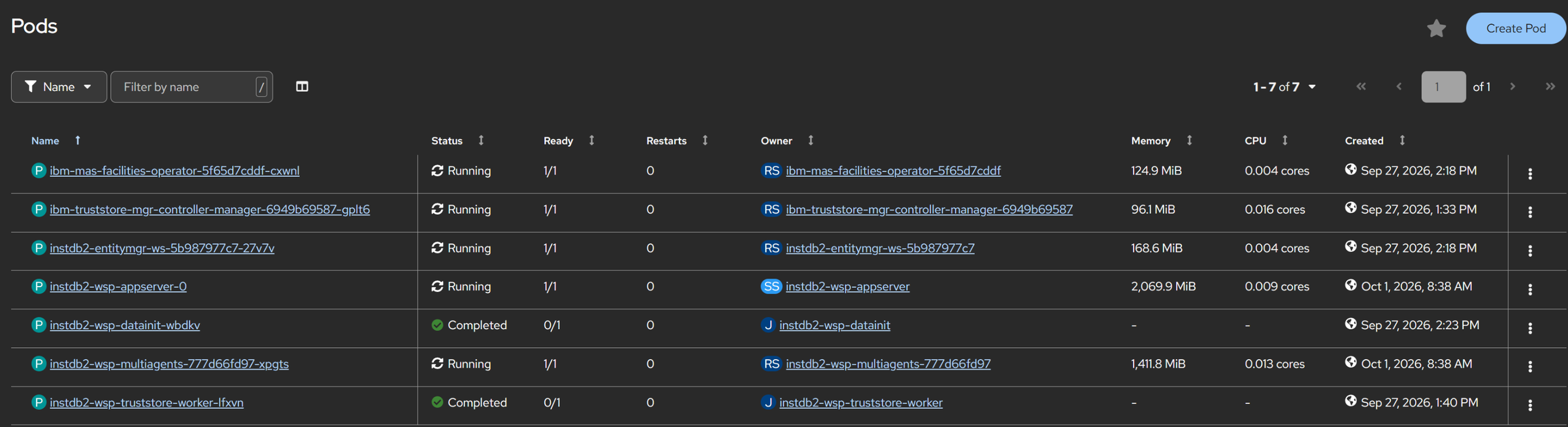Viewport: 1568px width, 427px height.
Task: Click the SS badge for instdb2-wsp-appserver owner
Action: (x=772, y=286)
